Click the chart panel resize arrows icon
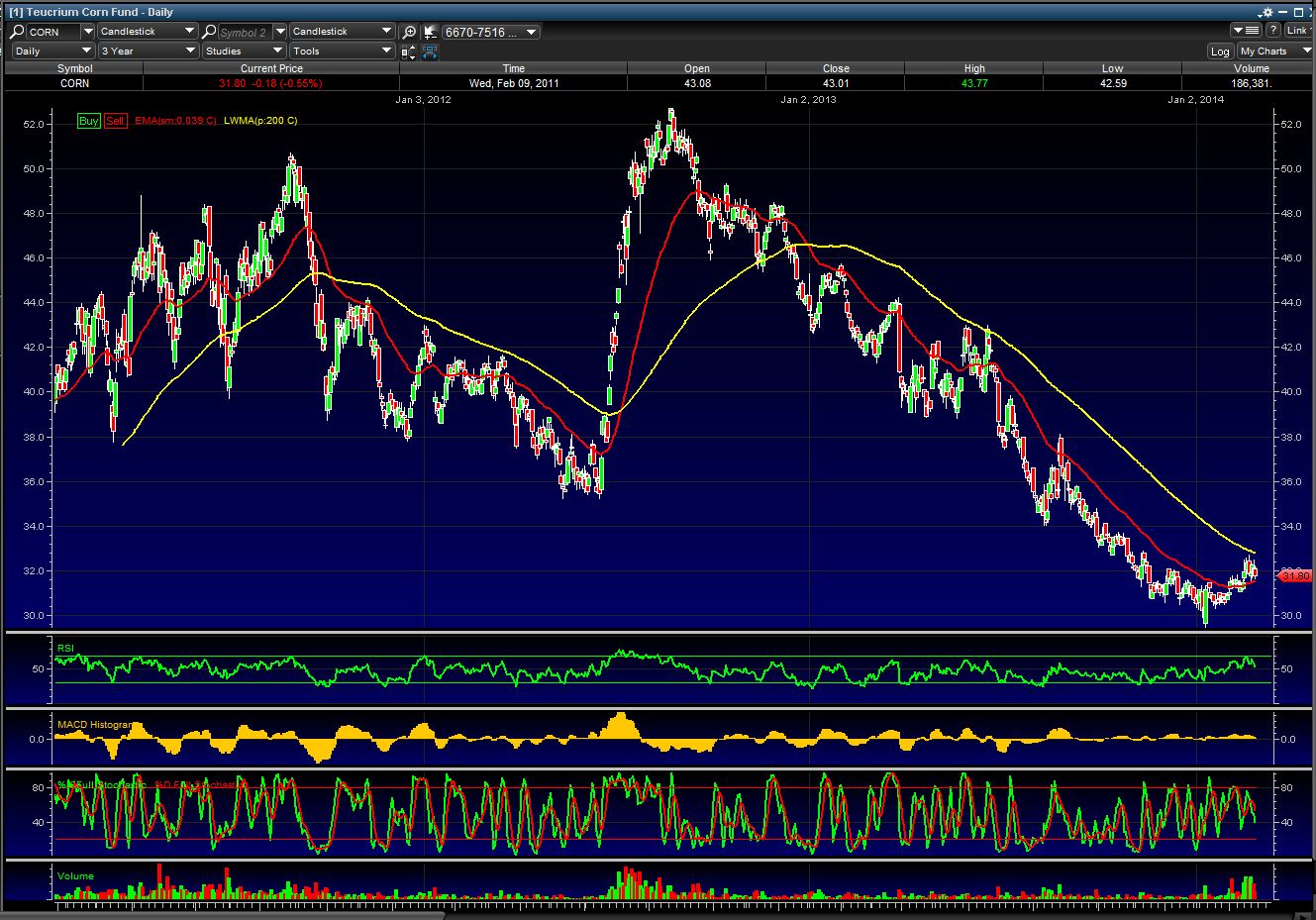The image size is (1316, 920). tap(409, 51)
